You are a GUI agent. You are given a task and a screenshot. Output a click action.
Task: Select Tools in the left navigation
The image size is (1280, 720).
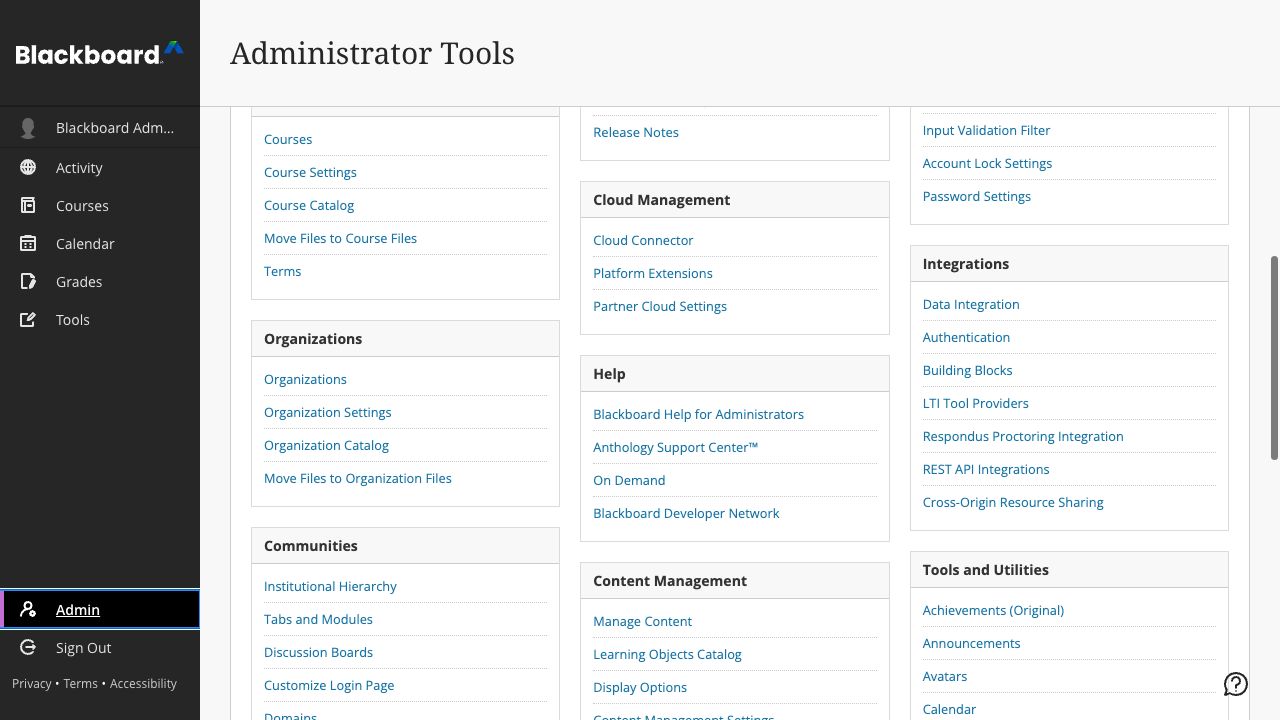click(100, 319)
